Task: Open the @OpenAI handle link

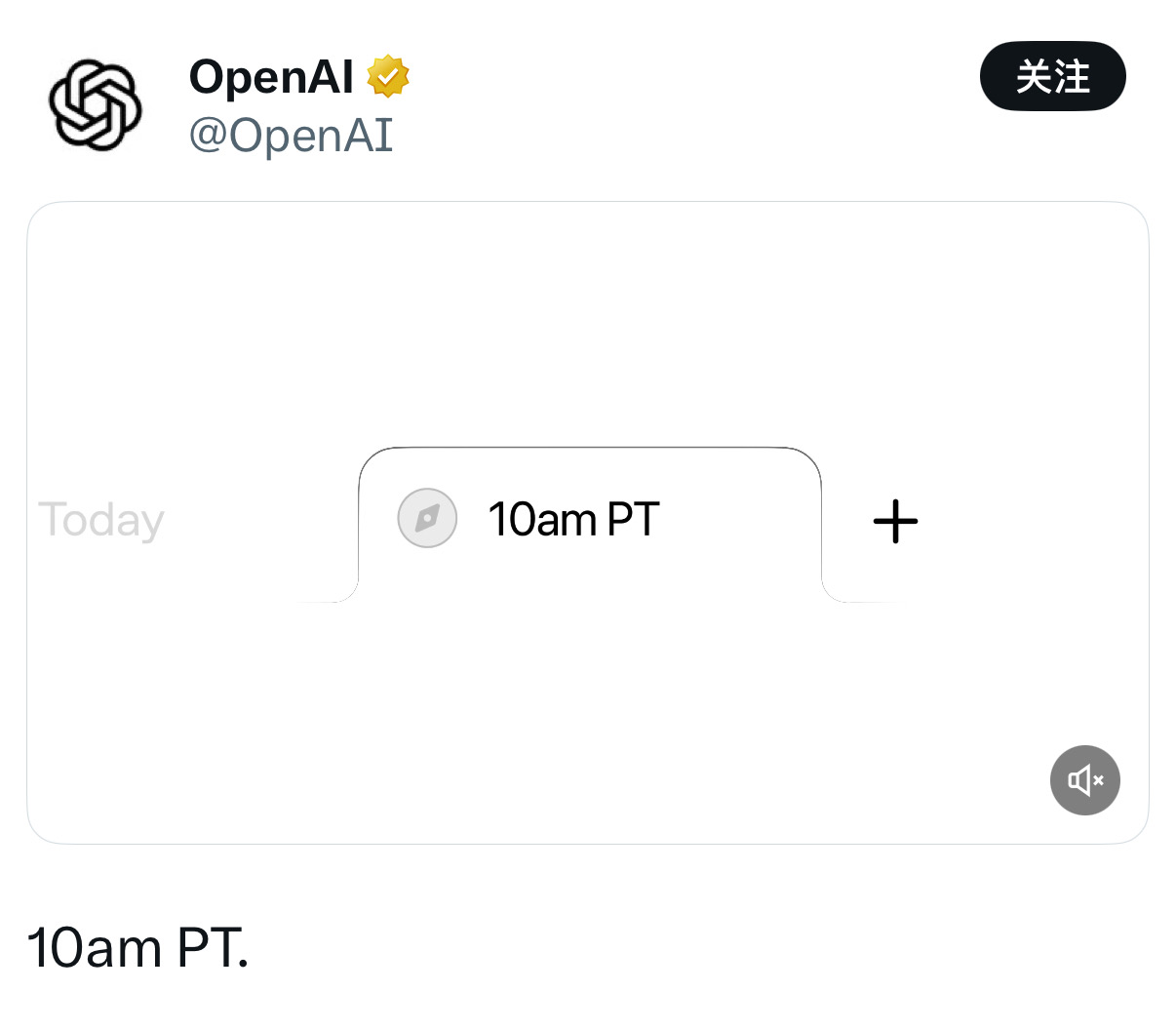Action: point(291,136)
